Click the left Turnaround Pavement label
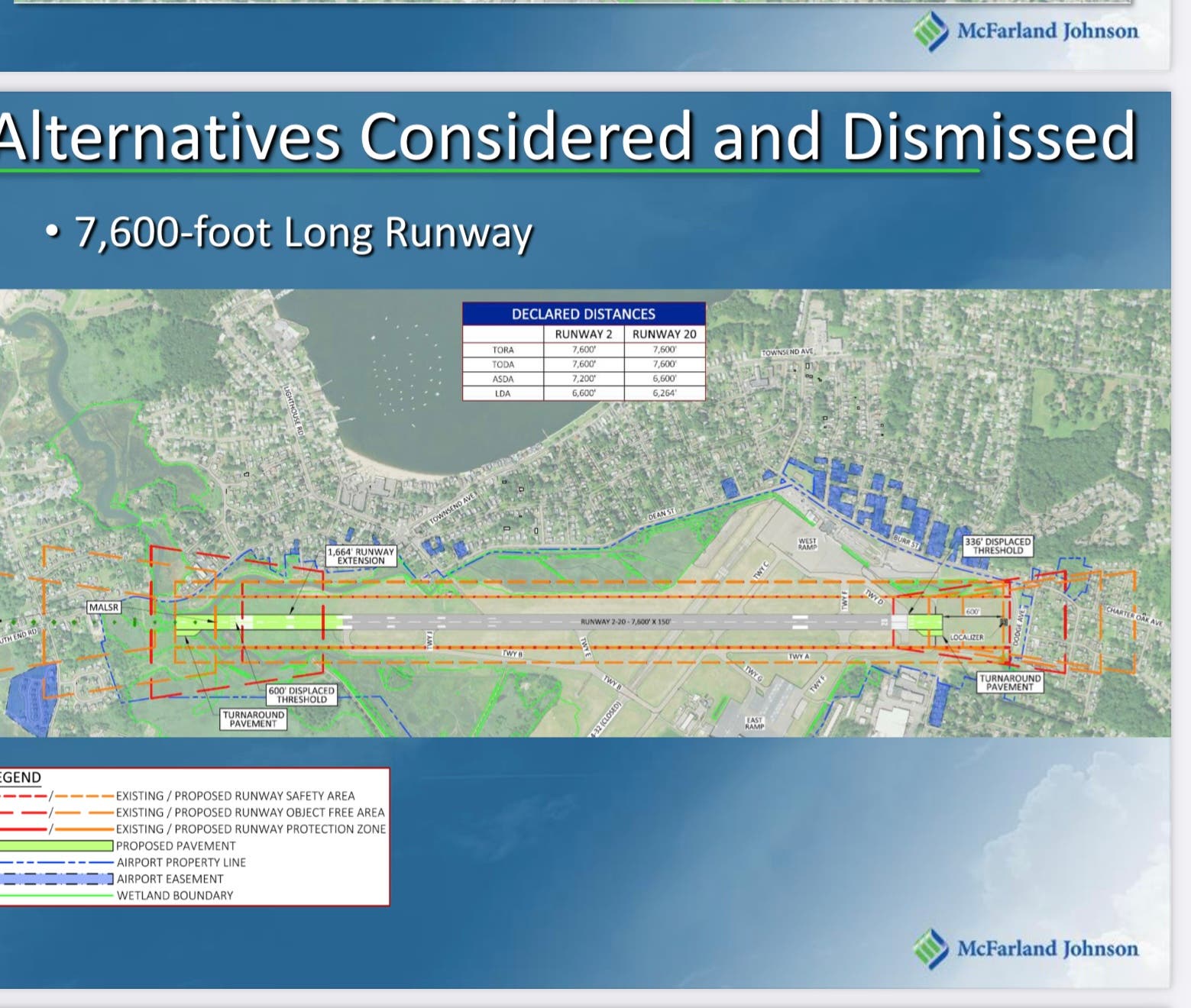The height and width of the screenshot is (1008, 1191). (253, 719)
